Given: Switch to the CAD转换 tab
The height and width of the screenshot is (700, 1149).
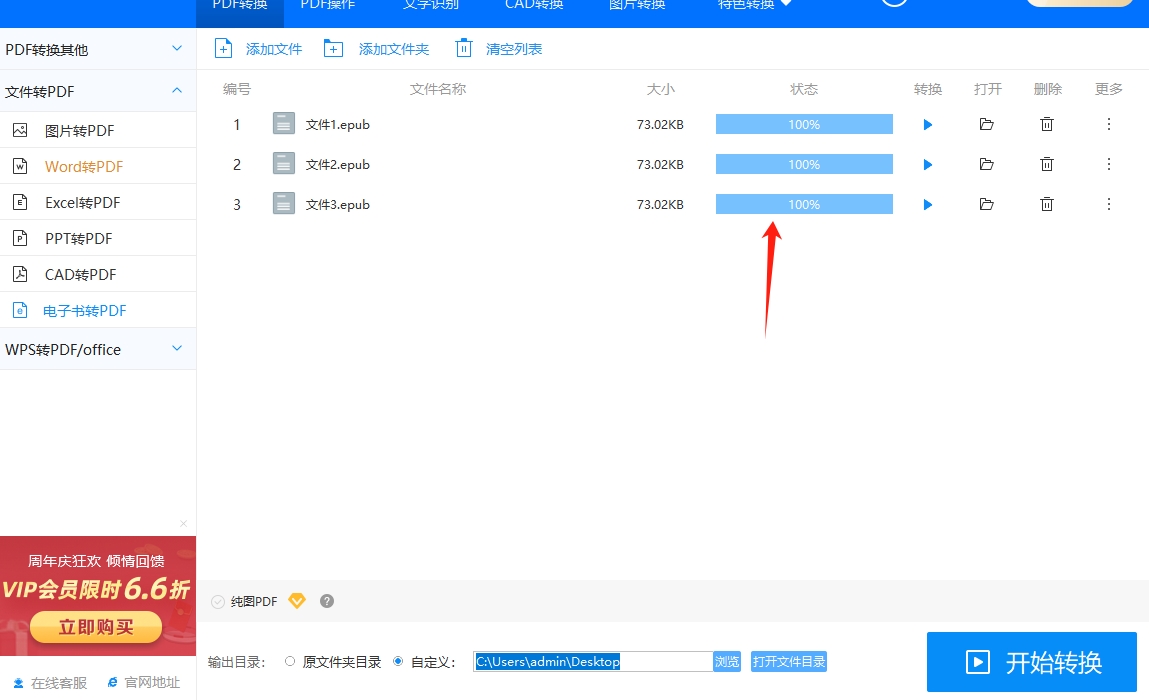Looking at the screenshot, I should [x=534, y=4].
